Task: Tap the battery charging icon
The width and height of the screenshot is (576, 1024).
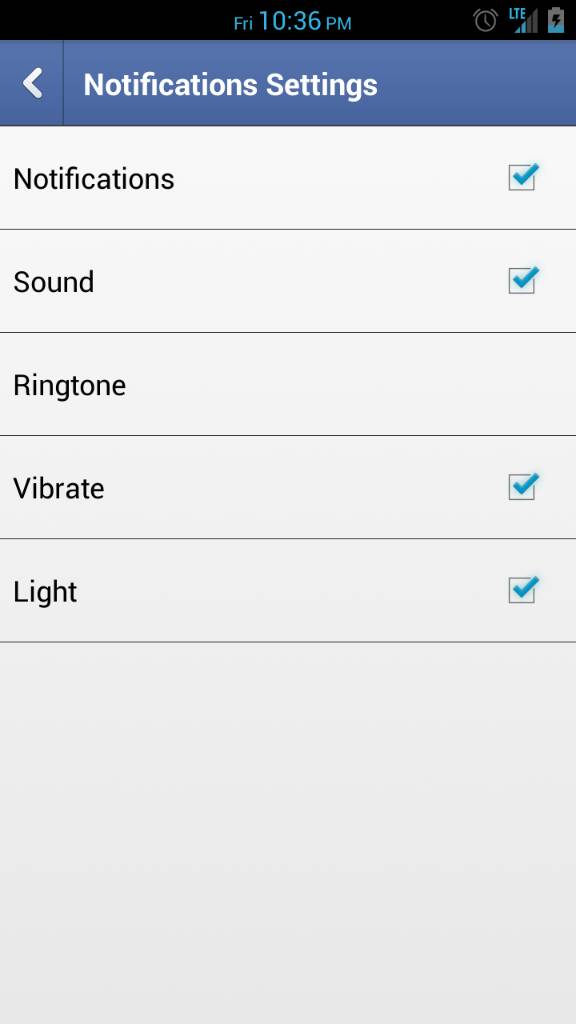Action: 556,20
